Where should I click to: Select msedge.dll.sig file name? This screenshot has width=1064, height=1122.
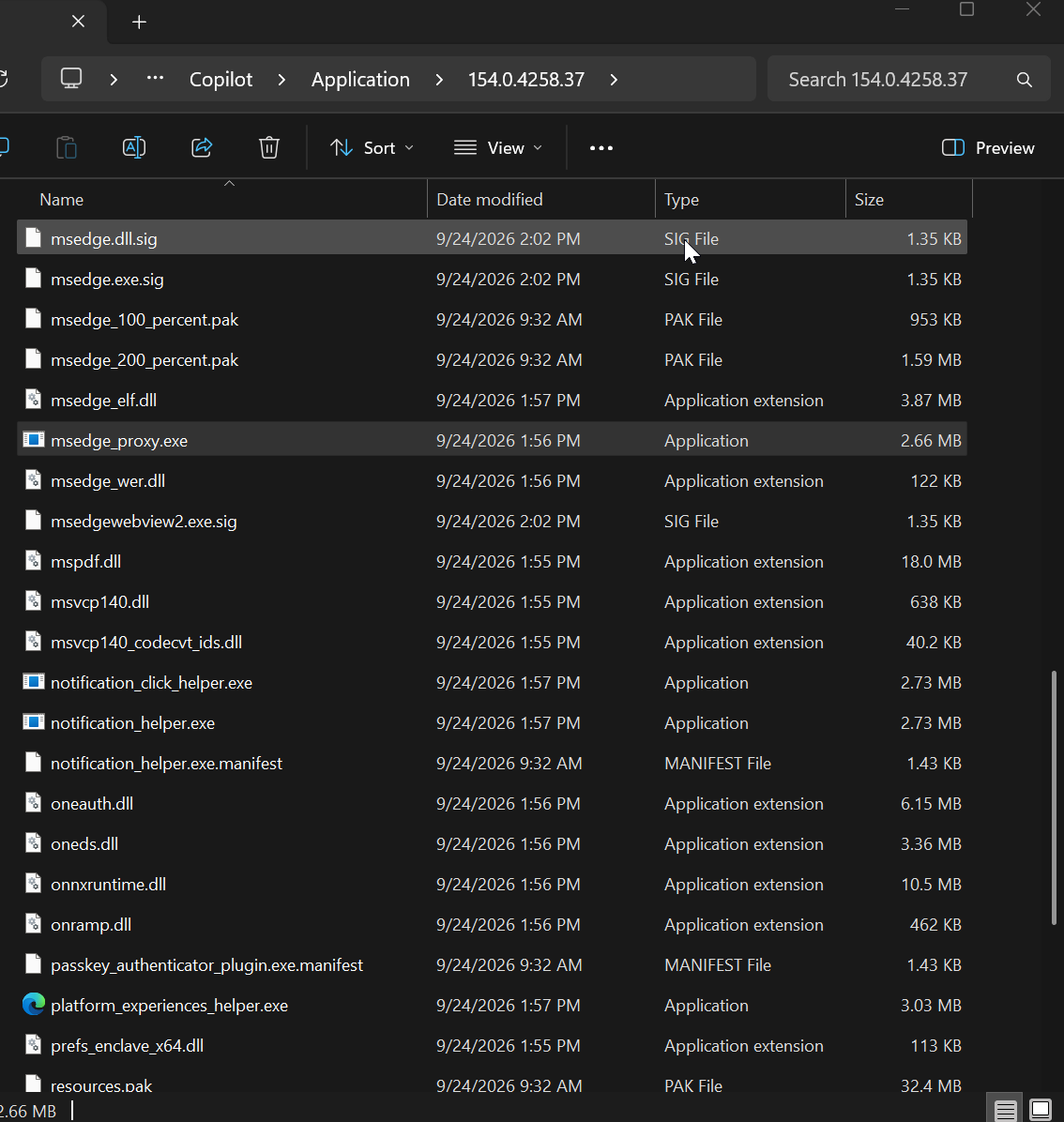104,239
